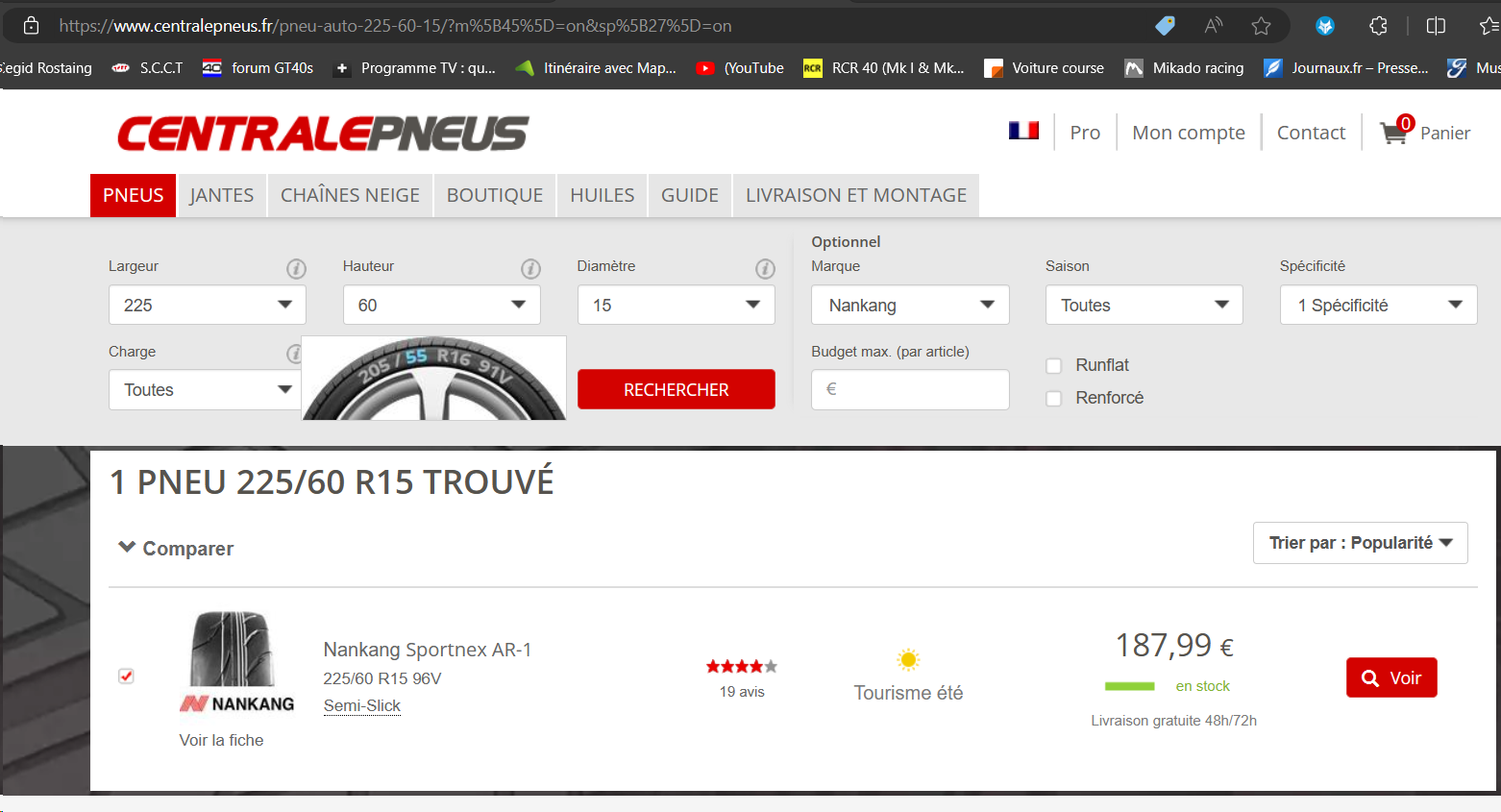
Task: Enable the Runflat checkbox
Action: (1054, 366)
